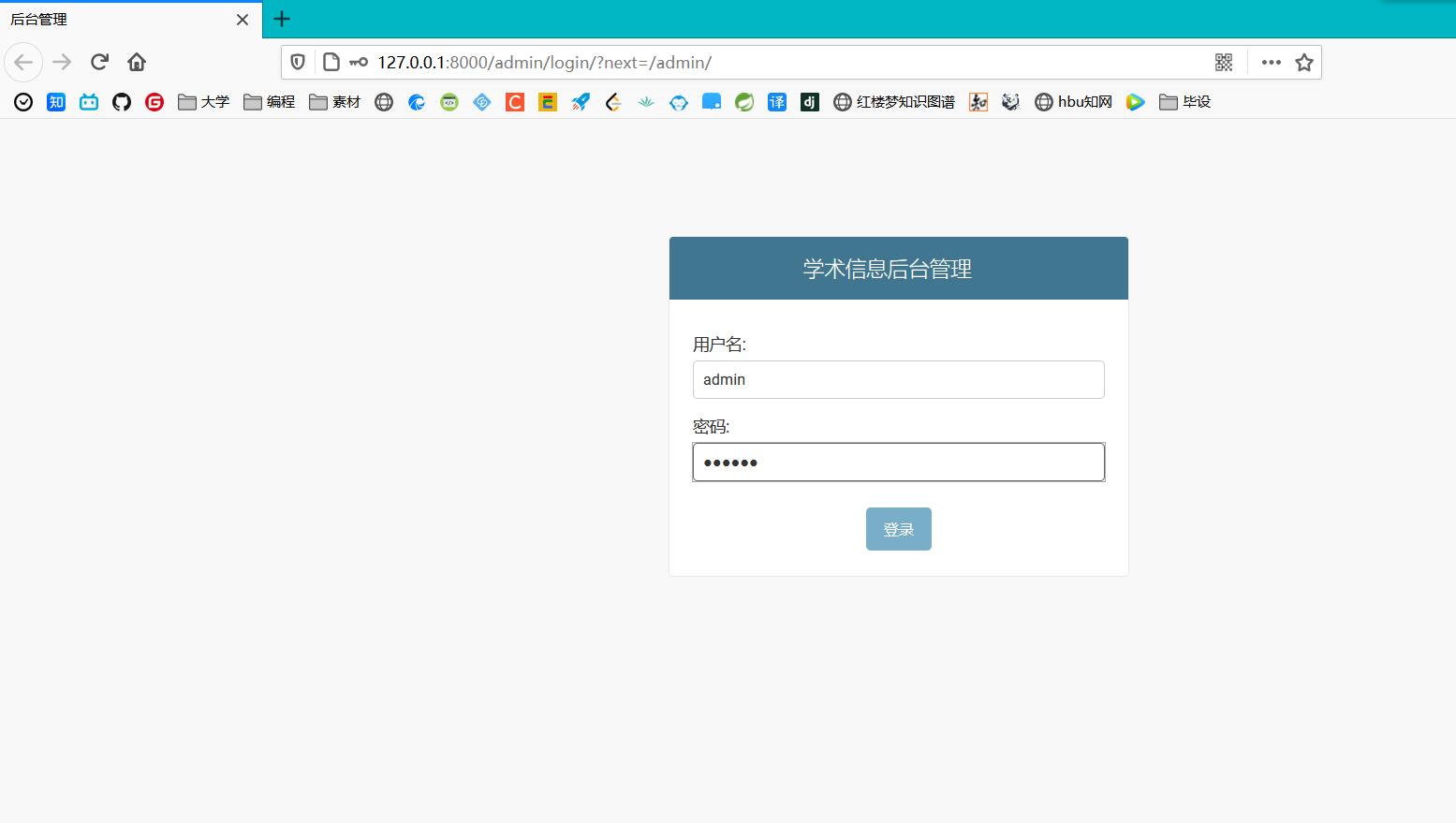Viewport: 1456px width, 823px height.
Task: Bookmark this page with the star icon
Action: point(1304,63)
